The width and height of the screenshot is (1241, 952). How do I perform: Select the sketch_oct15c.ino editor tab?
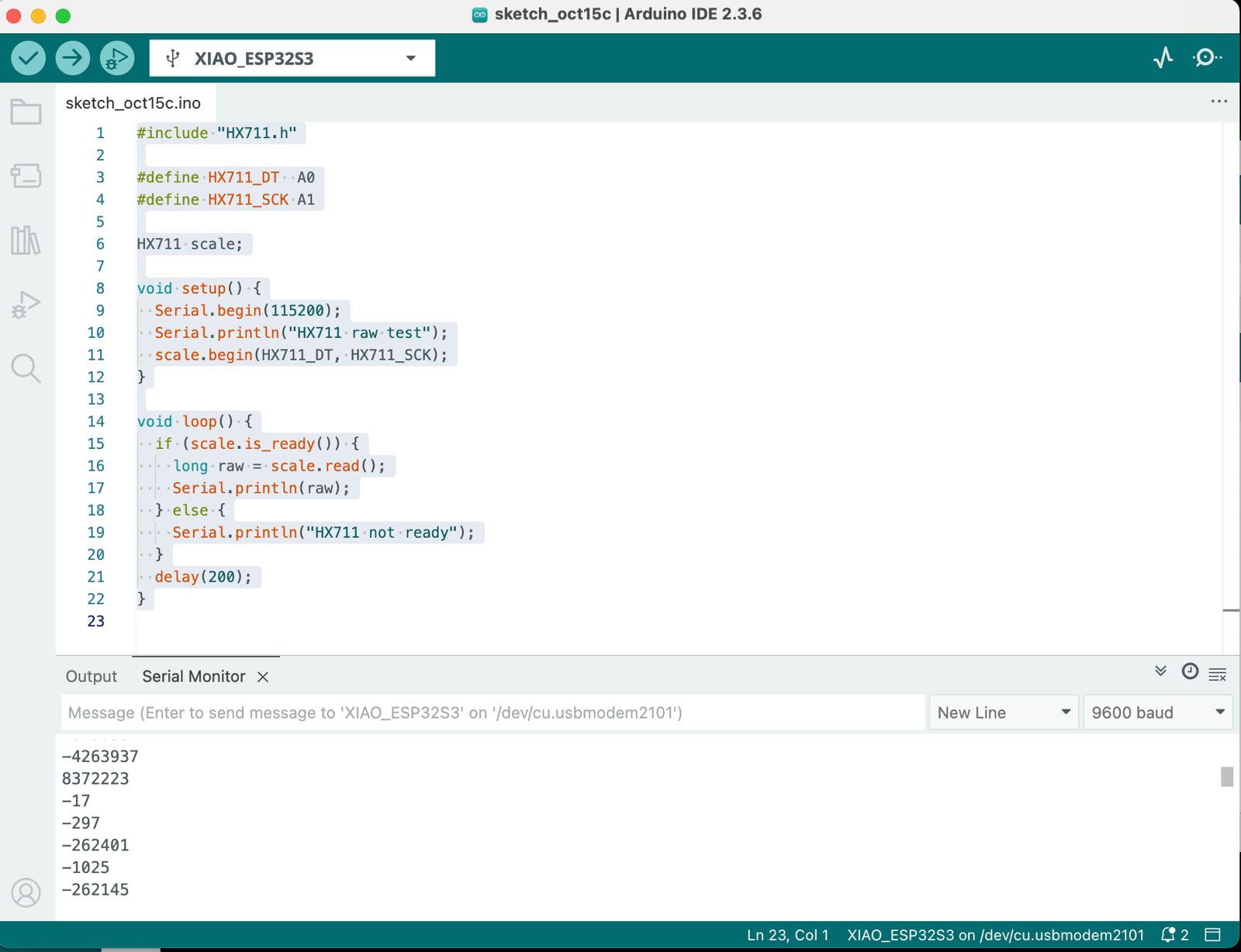(133, 103)
